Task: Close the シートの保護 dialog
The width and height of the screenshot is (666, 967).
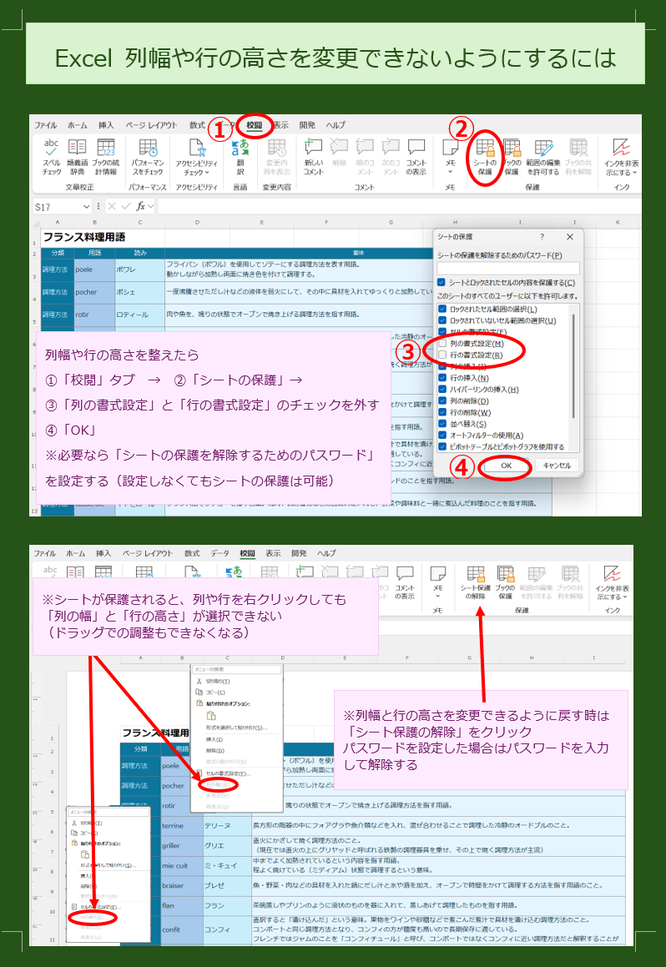Action: [x=570, y=237]
